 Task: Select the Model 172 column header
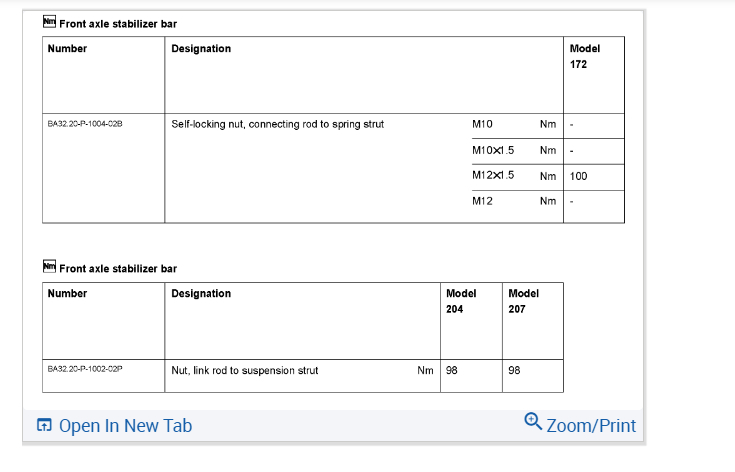pyautogui.click(x=584, y=56)
